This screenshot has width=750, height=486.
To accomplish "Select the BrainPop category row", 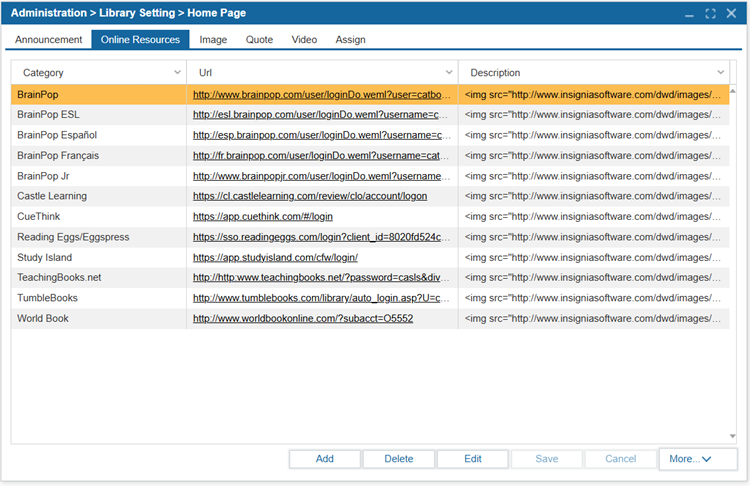I will tap(370, 95).
